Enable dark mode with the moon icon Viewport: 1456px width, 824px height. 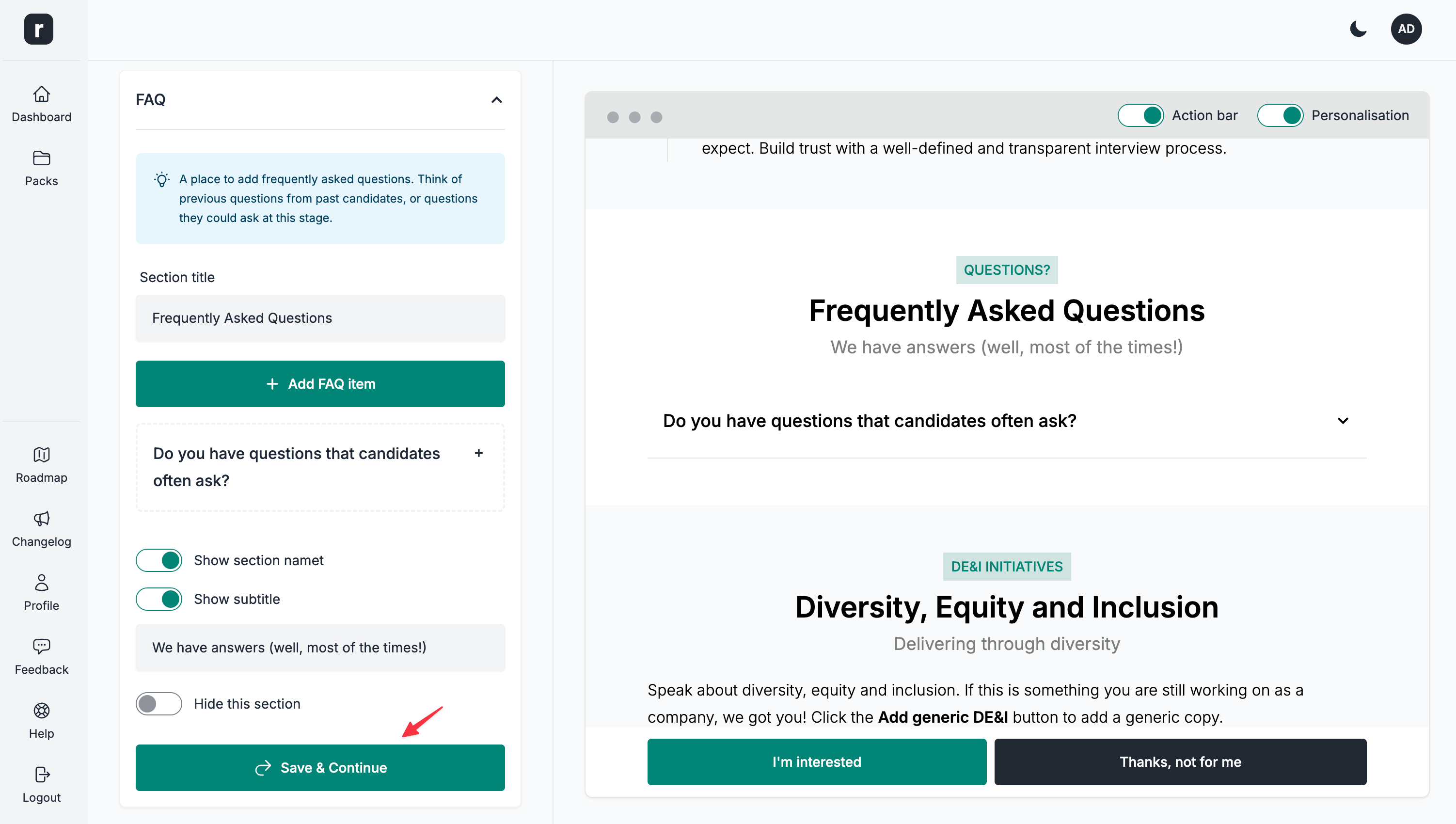coord(1358,29)
